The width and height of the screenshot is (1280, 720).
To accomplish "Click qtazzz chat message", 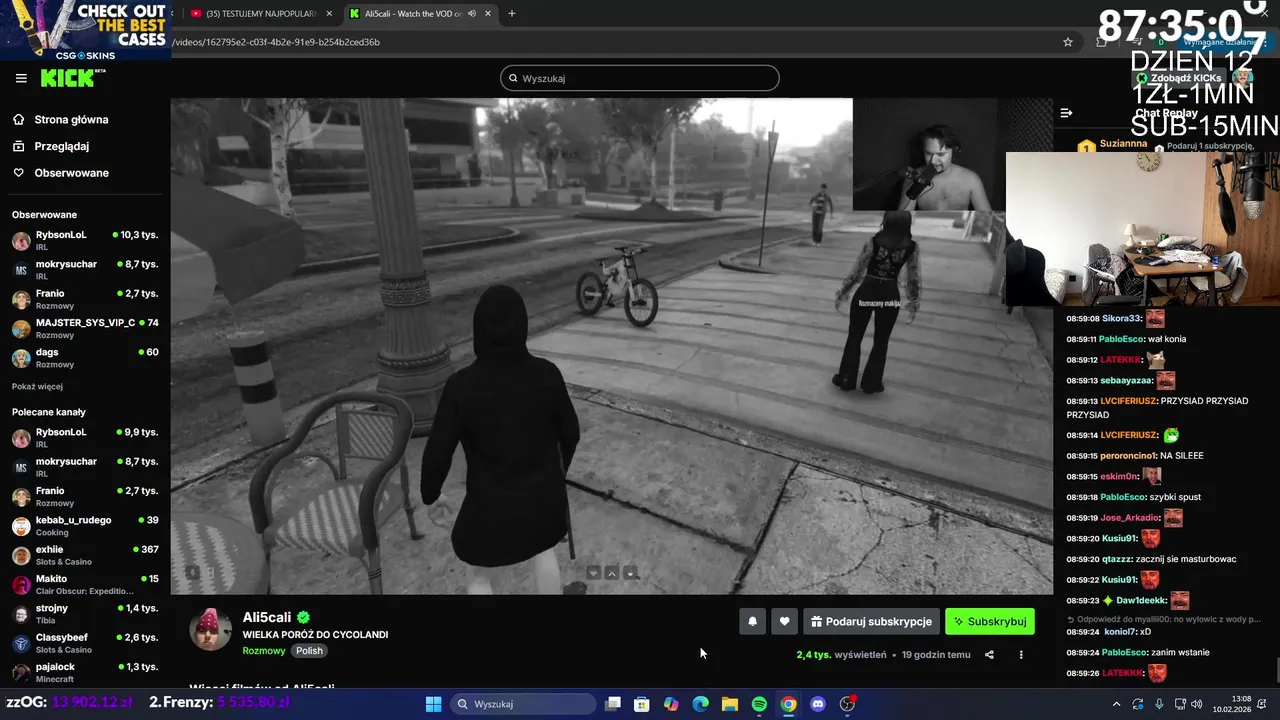I will point(1151,559).
